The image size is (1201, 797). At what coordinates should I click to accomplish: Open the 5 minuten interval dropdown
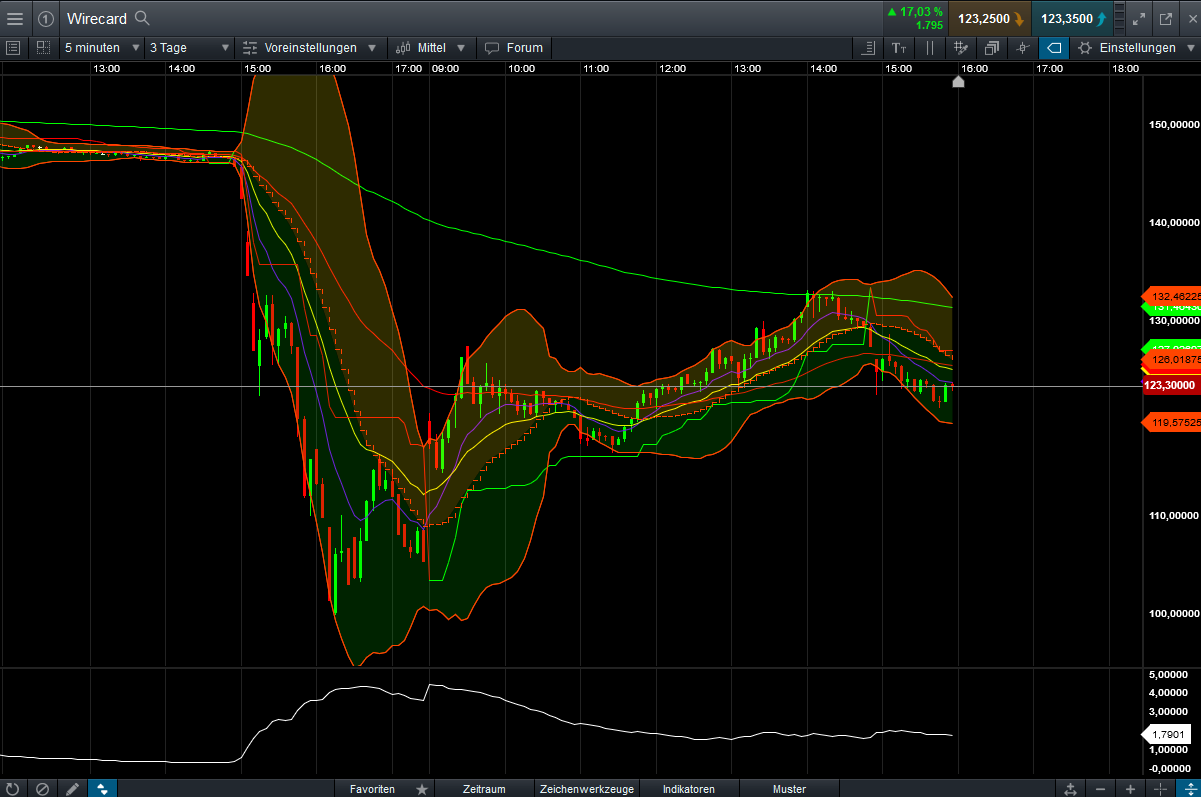[x=99, y=47]
